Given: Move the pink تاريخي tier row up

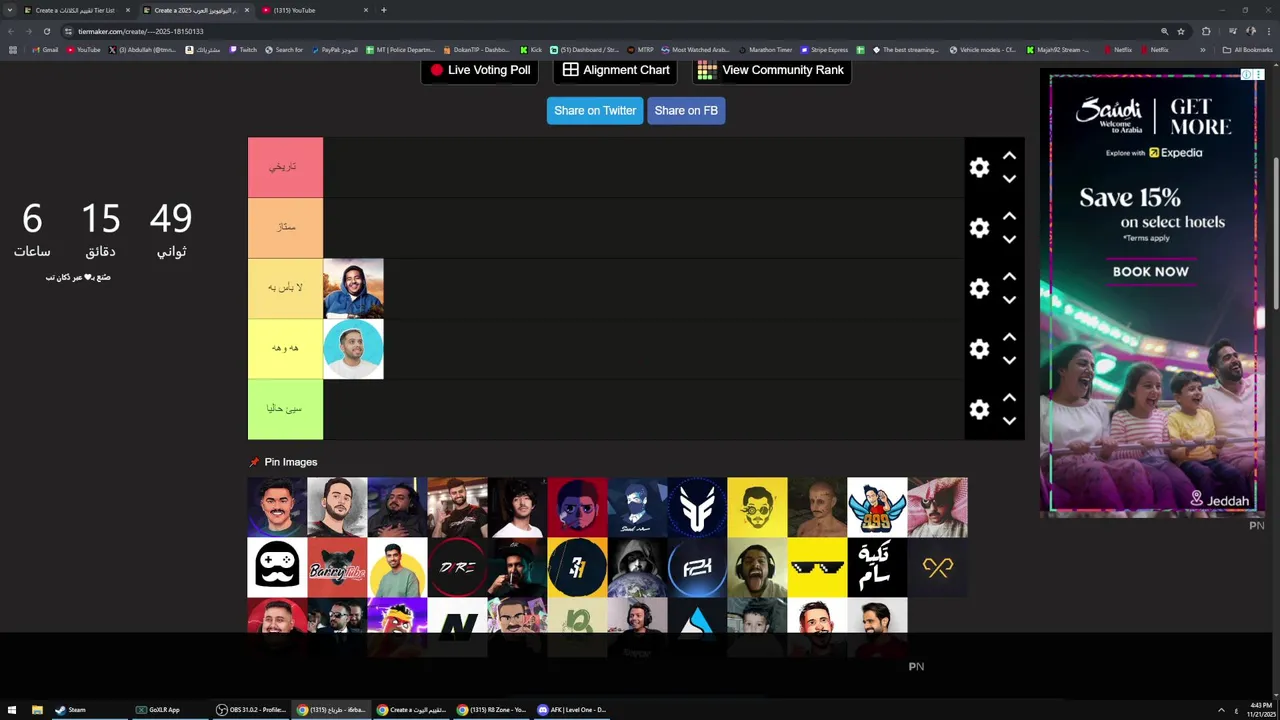Looking at the screenshot, I should 1009,156.
